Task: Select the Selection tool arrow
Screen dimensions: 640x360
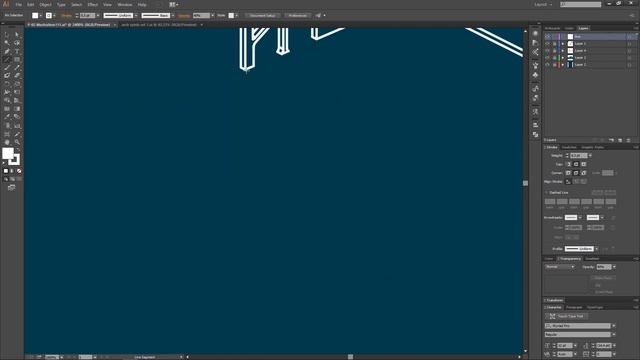Action: (x=7, y=35)
